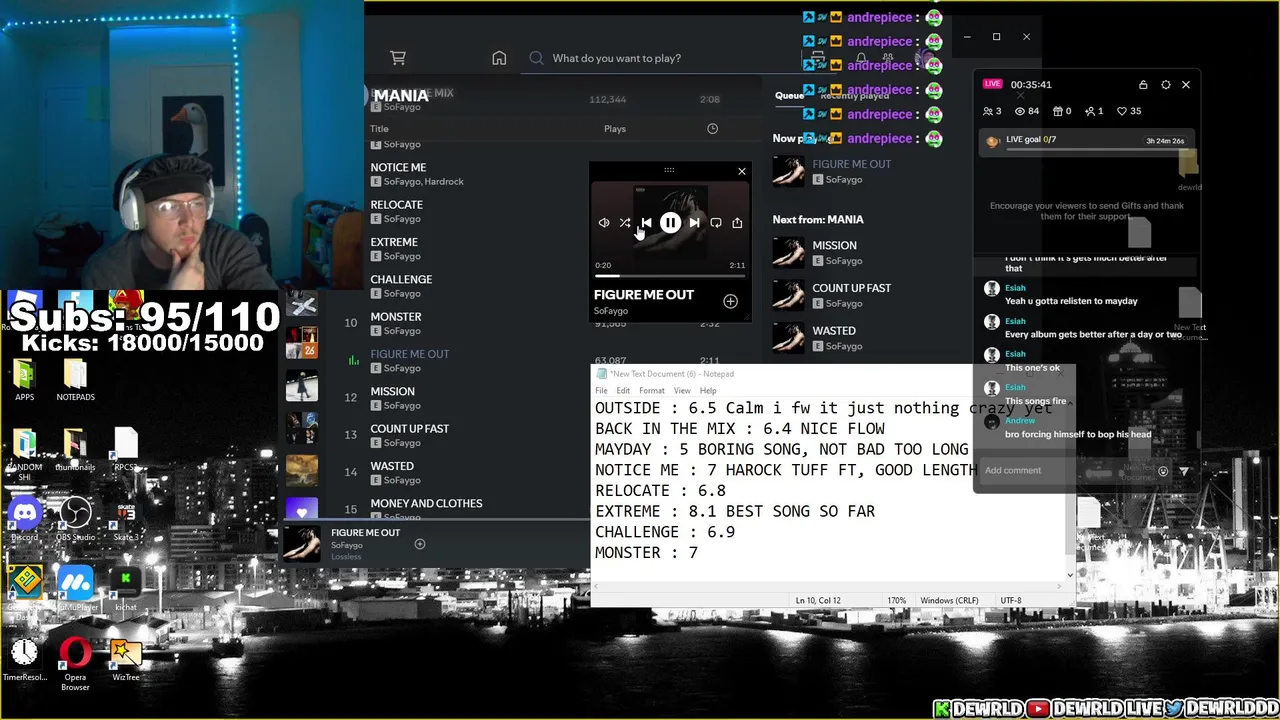
Task: Open LIVE panel settings gear
Action: 1165,85
